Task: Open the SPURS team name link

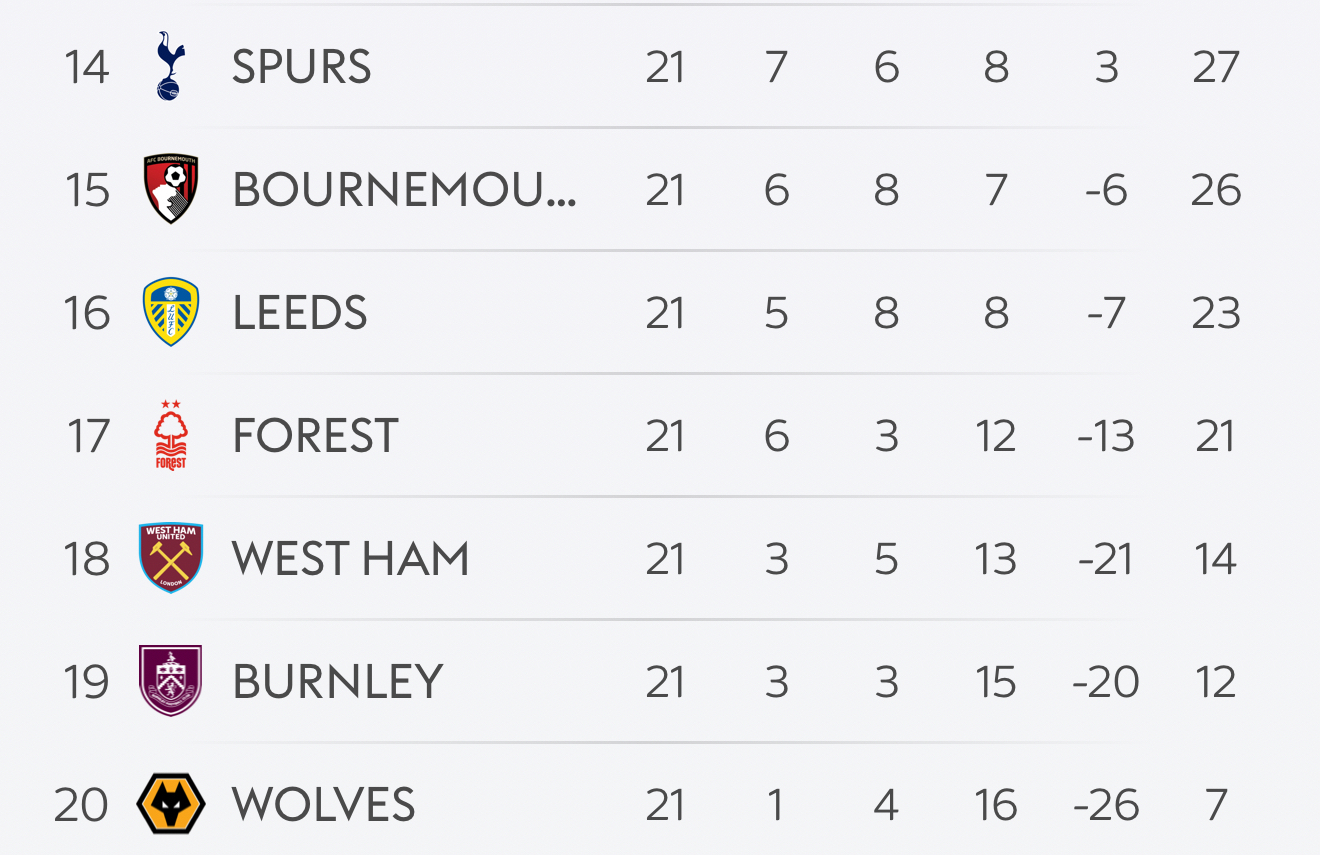Action: click(301, 67)
